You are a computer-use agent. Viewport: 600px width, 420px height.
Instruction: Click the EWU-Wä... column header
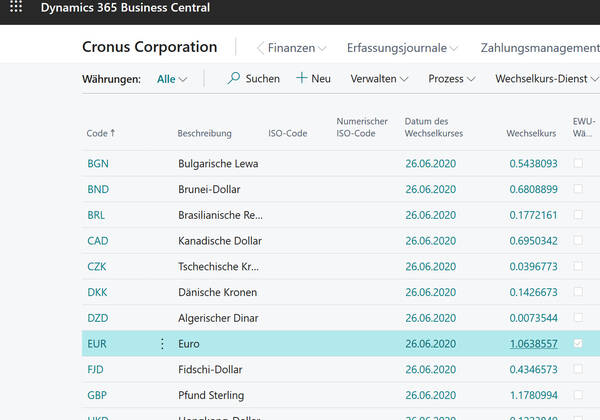coord(584,127)
